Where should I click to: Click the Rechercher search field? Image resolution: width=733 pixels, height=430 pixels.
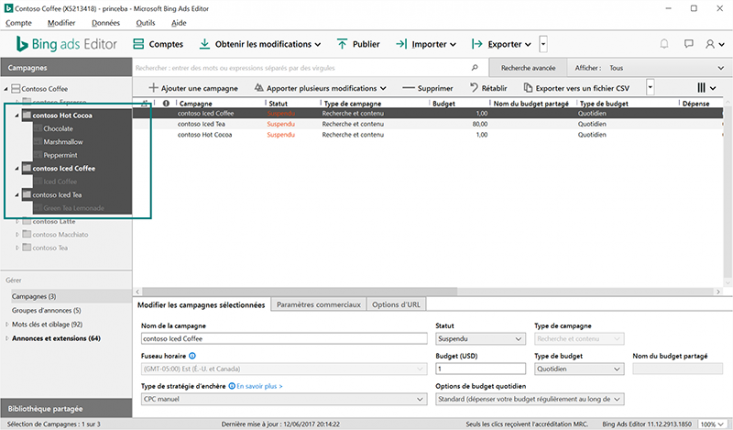(x=302, y=68)
